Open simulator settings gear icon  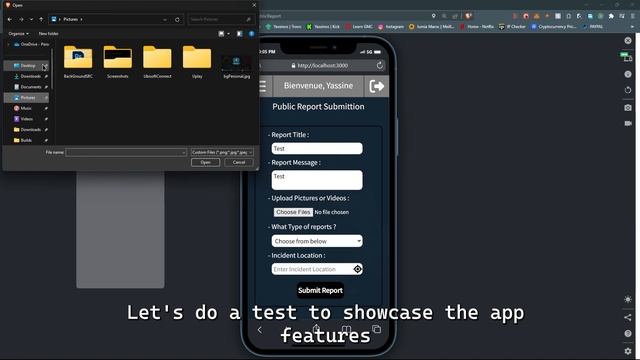628,351
